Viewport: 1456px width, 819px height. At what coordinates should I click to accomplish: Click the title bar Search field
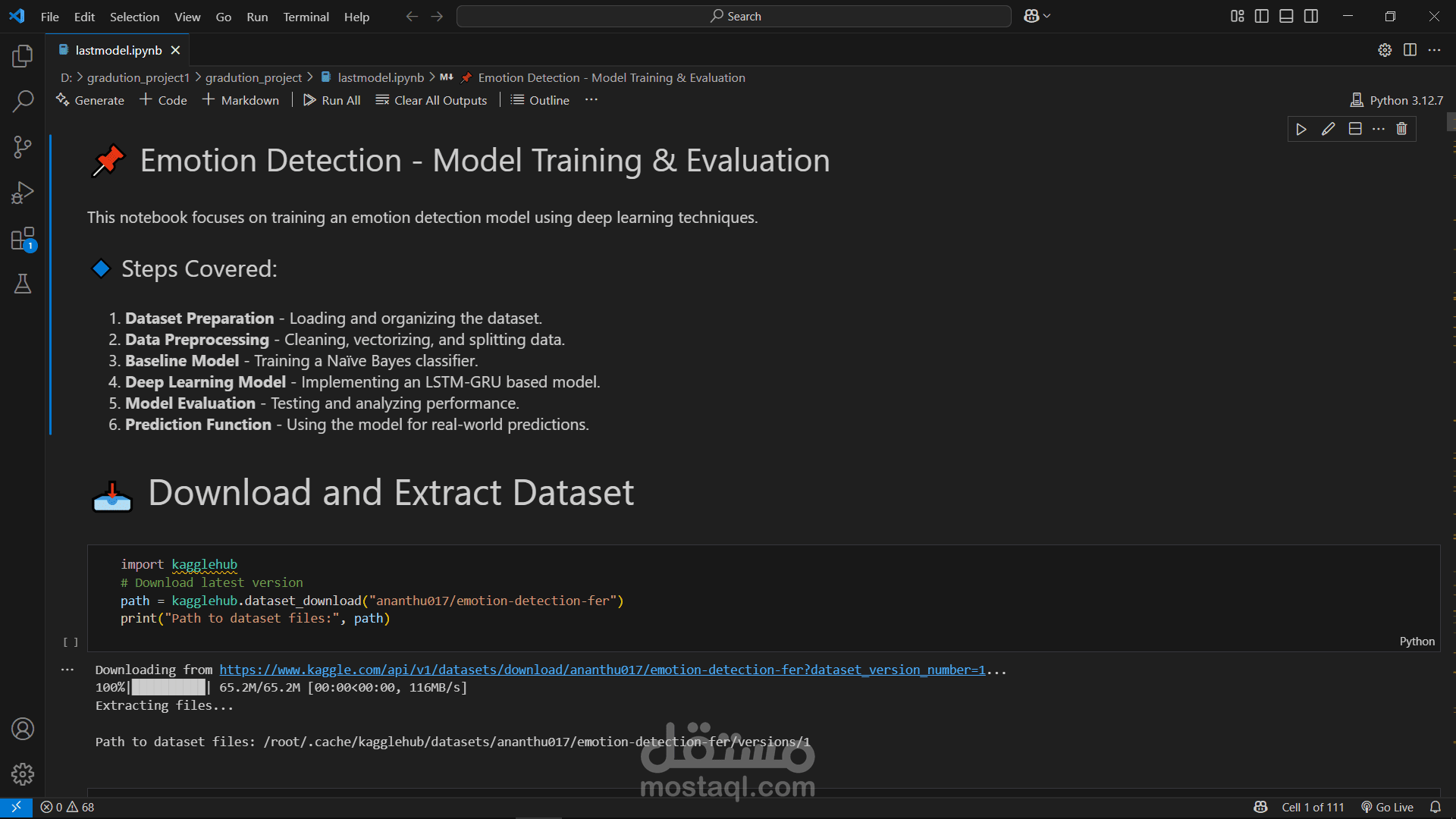click(x=734, y=16)
